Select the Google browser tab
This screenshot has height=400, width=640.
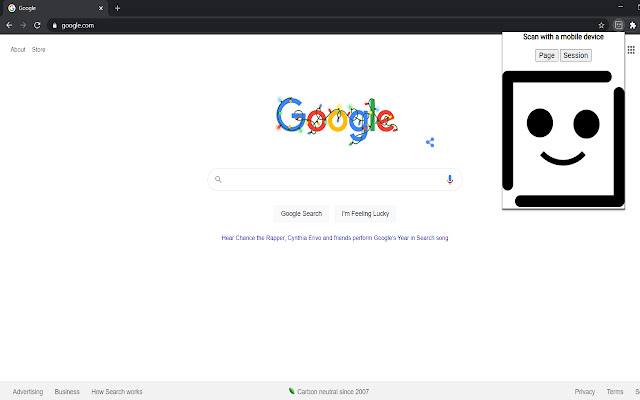pos(55,8)
